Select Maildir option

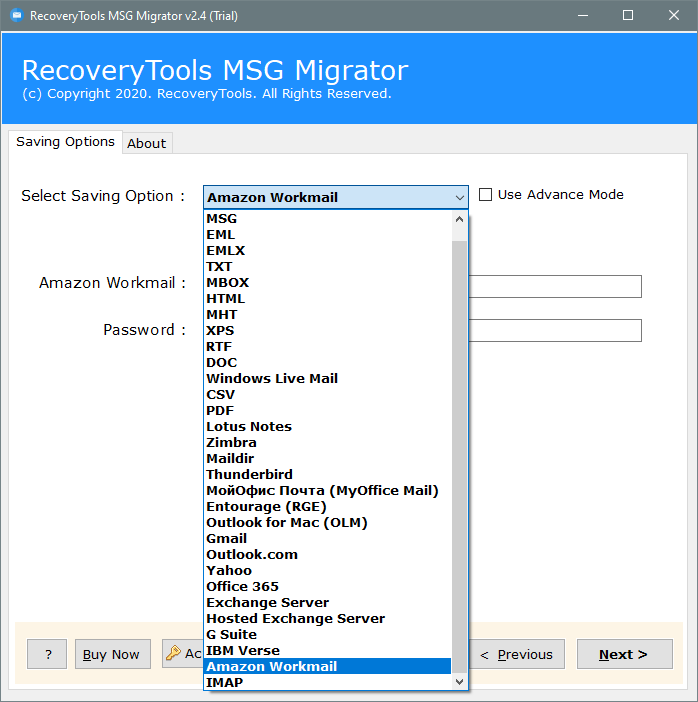pos(328,458)
